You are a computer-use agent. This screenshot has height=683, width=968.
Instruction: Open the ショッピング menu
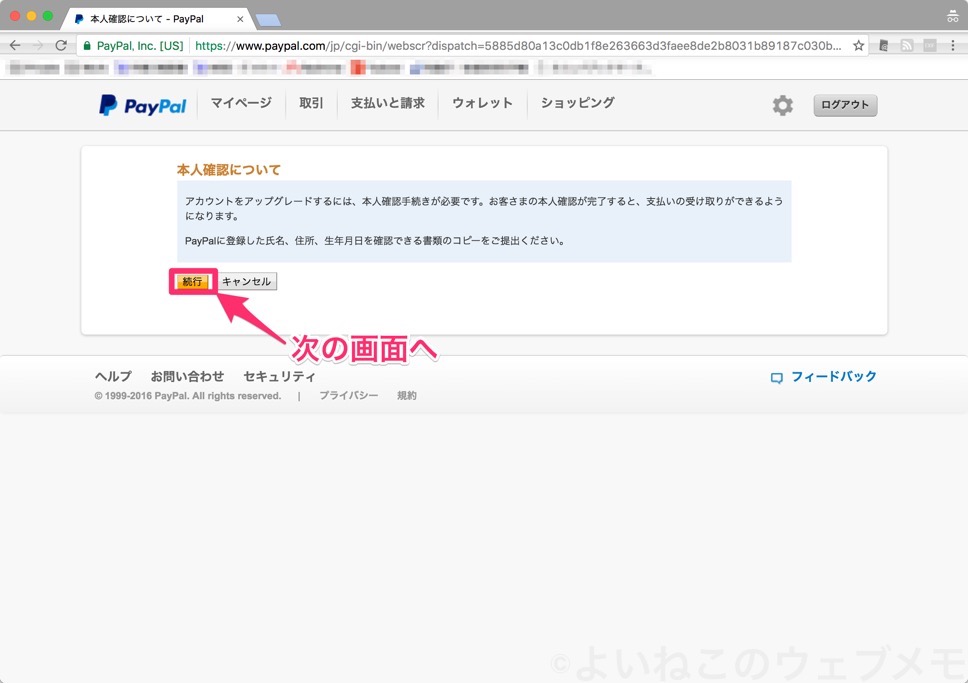[576, 103]
